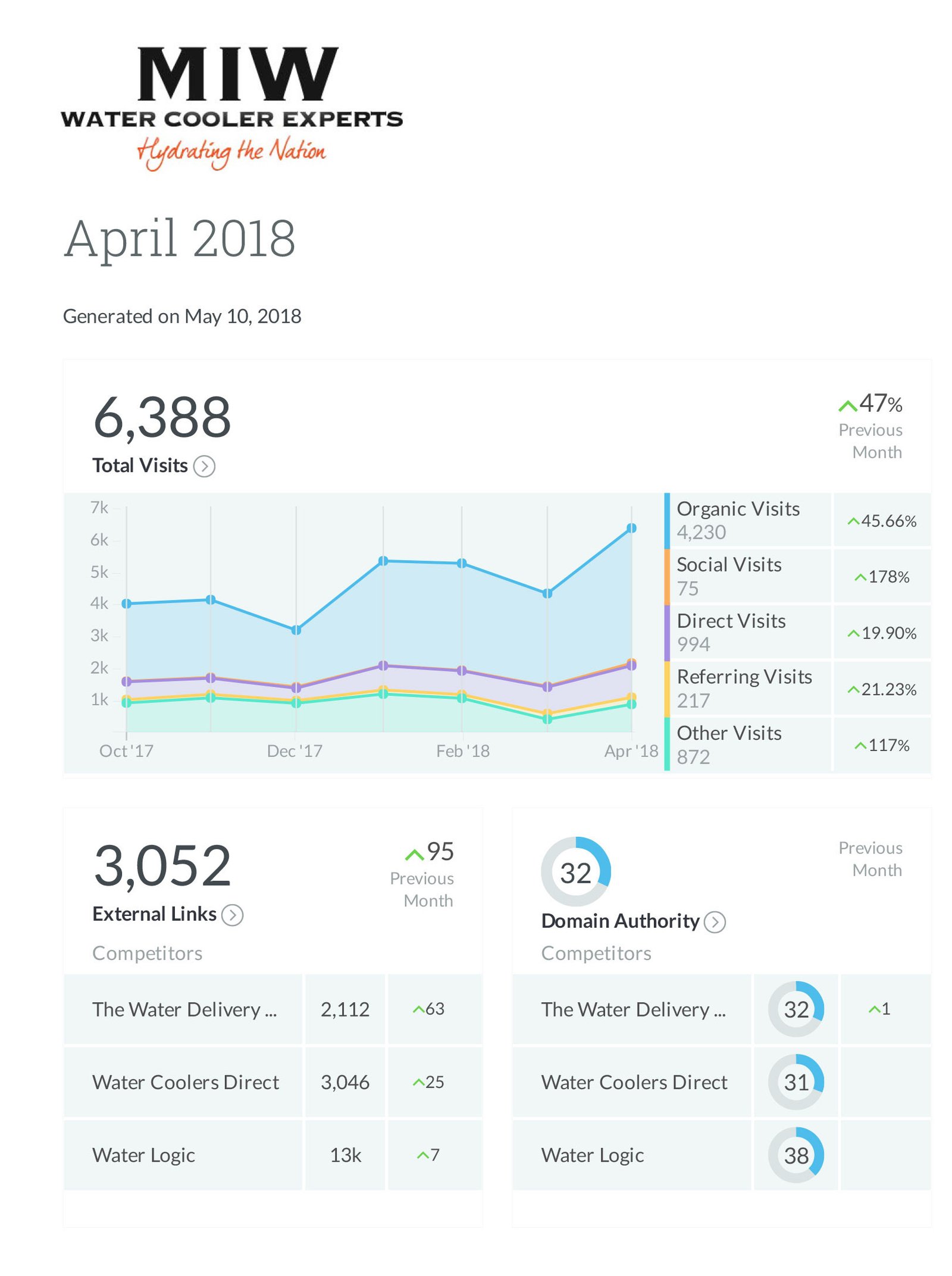Click the Domain Authority heading link

click(x=620, y=921)
